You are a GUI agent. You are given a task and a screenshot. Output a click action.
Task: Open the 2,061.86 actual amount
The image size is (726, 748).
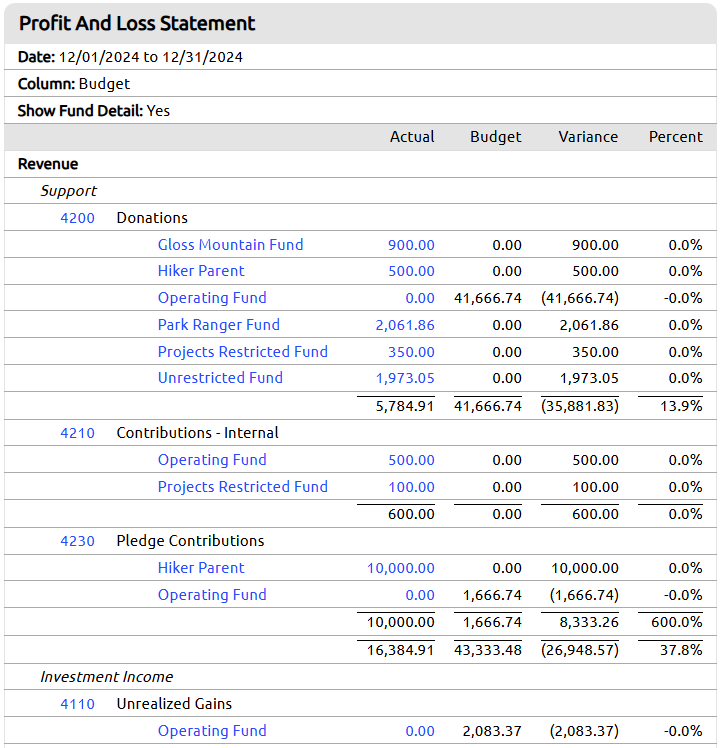[405, 325]
